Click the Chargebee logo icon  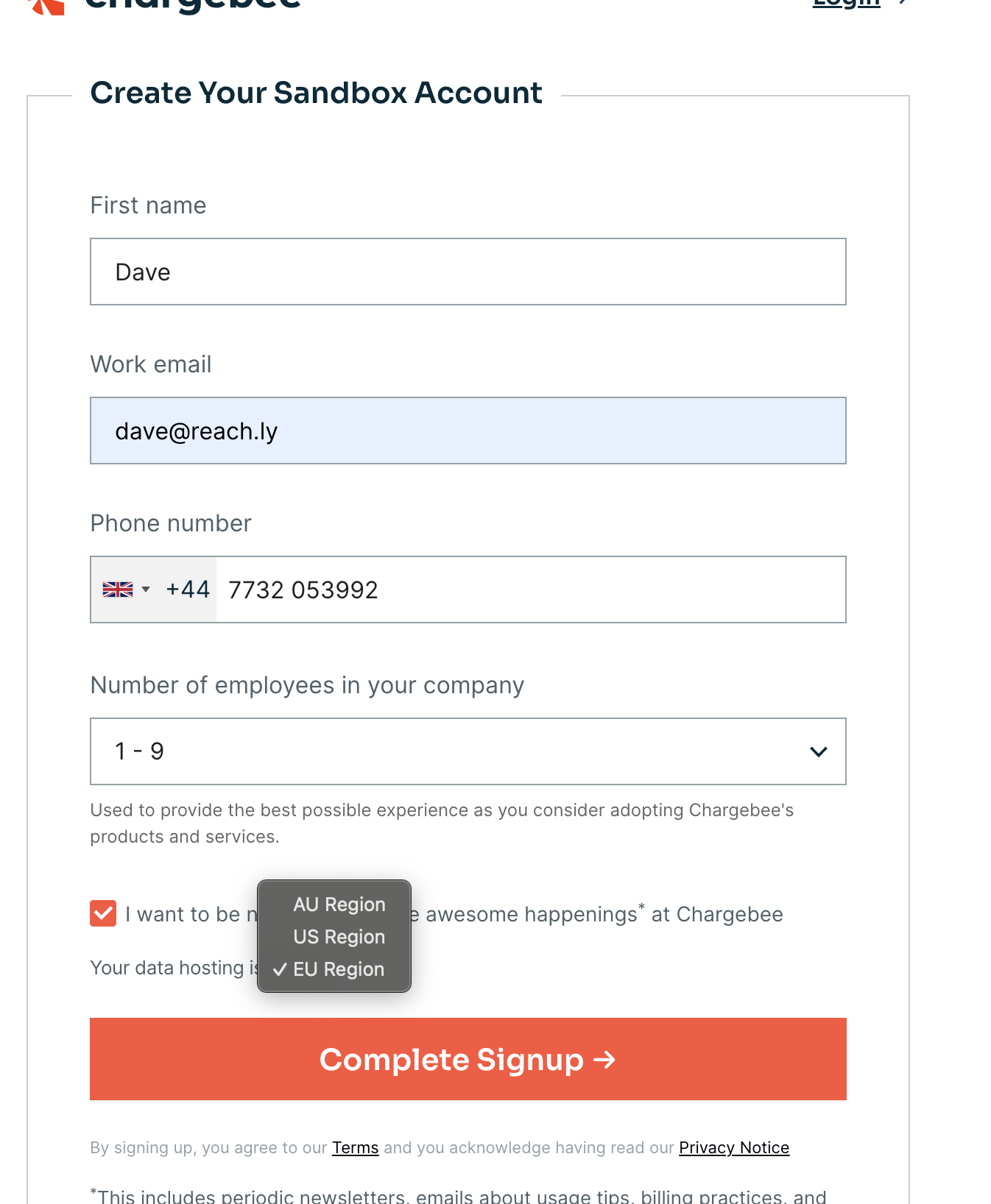[x=46, y=6]
